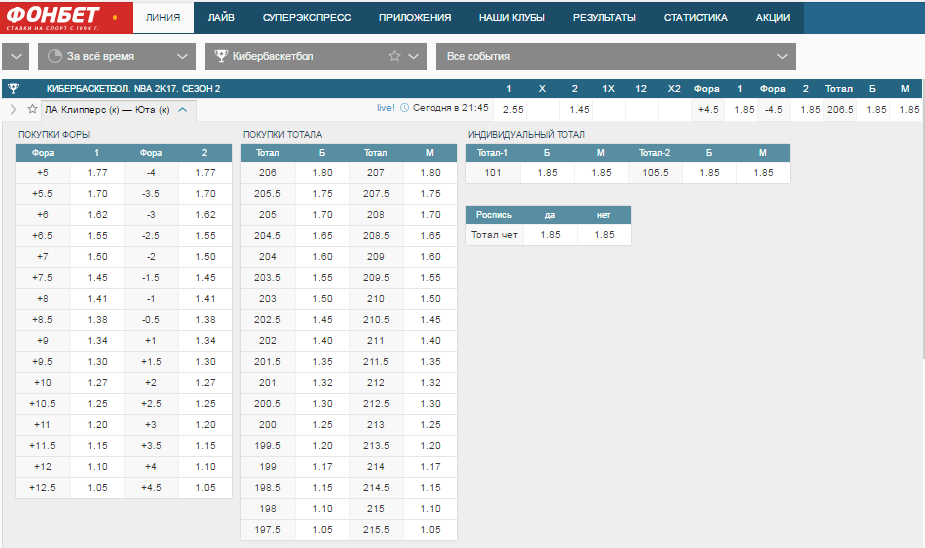Click the clock icon in За всё время
Viewport: 925px width, 548px height.
(55, 56)
